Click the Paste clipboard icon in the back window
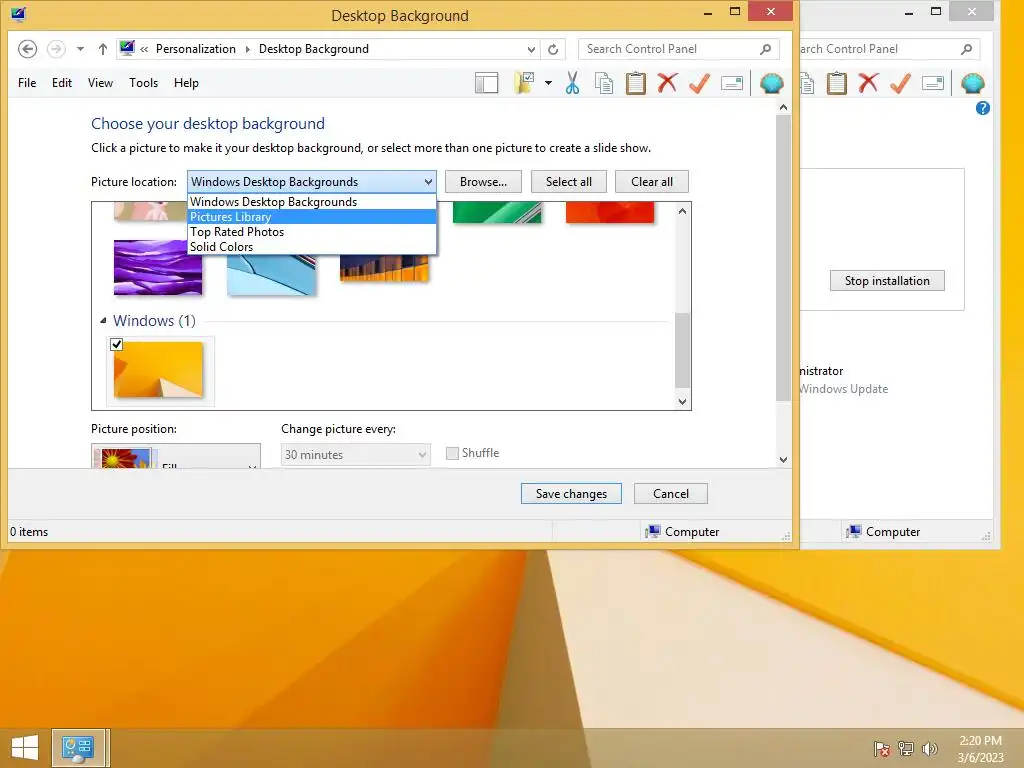The width and height of the screenshot is (1024, 768). coord(837,83)
